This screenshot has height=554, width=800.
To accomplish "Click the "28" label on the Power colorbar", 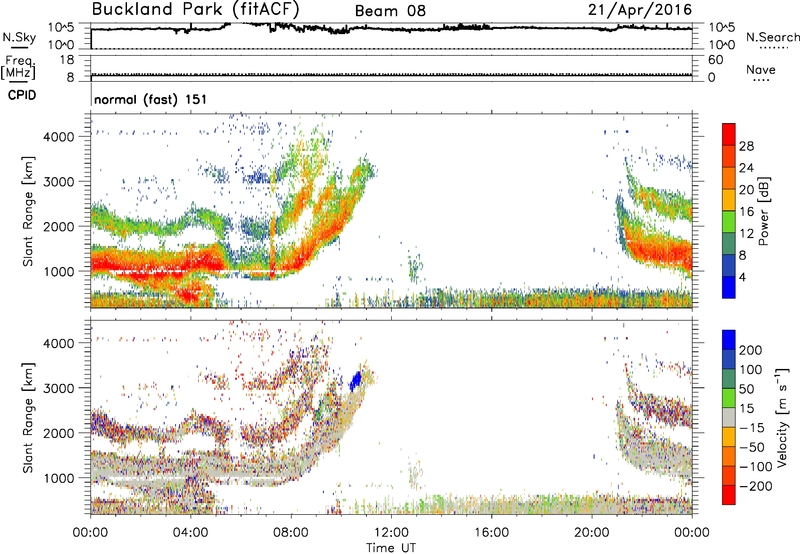I will coord(746,146).
